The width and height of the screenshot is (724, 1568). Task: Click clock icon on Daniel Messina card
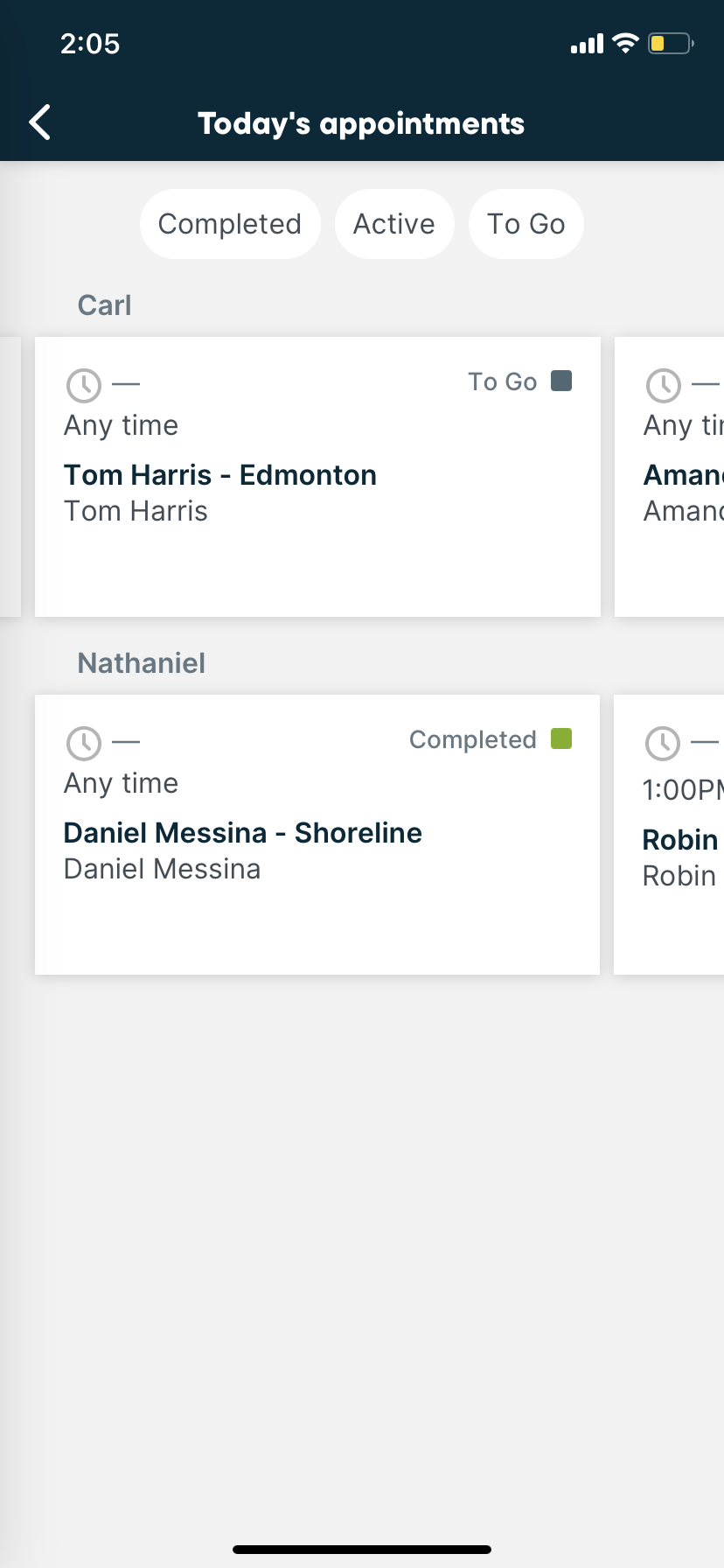click(84, 743)
